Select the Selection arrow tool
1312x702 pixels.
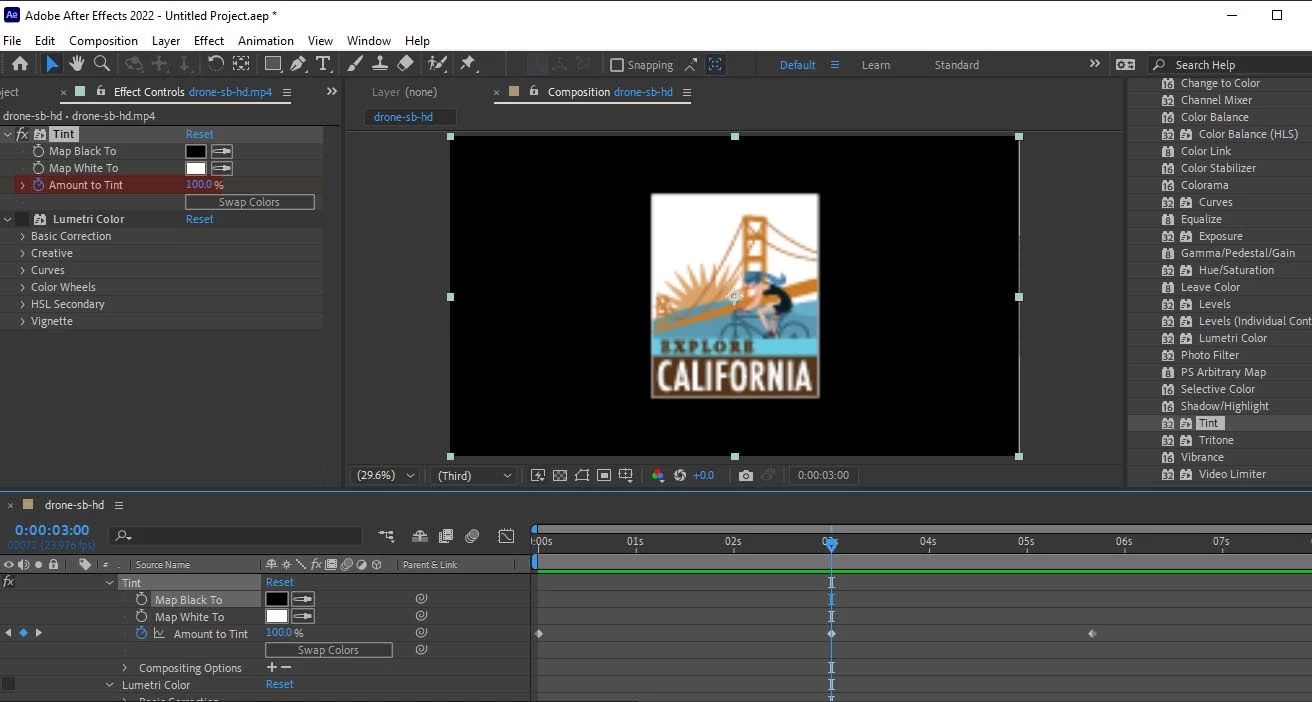(52, 64)
